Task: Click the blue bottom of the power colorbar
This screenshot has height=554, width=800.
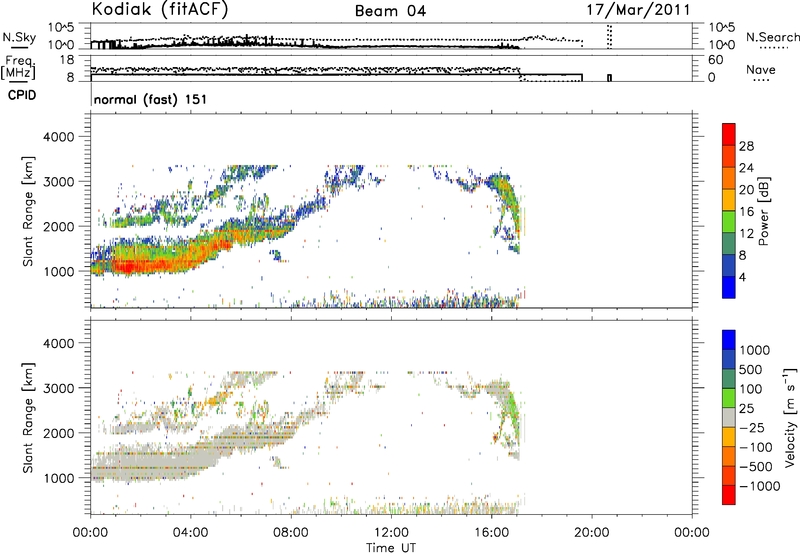Action: (x=729, y=287)
